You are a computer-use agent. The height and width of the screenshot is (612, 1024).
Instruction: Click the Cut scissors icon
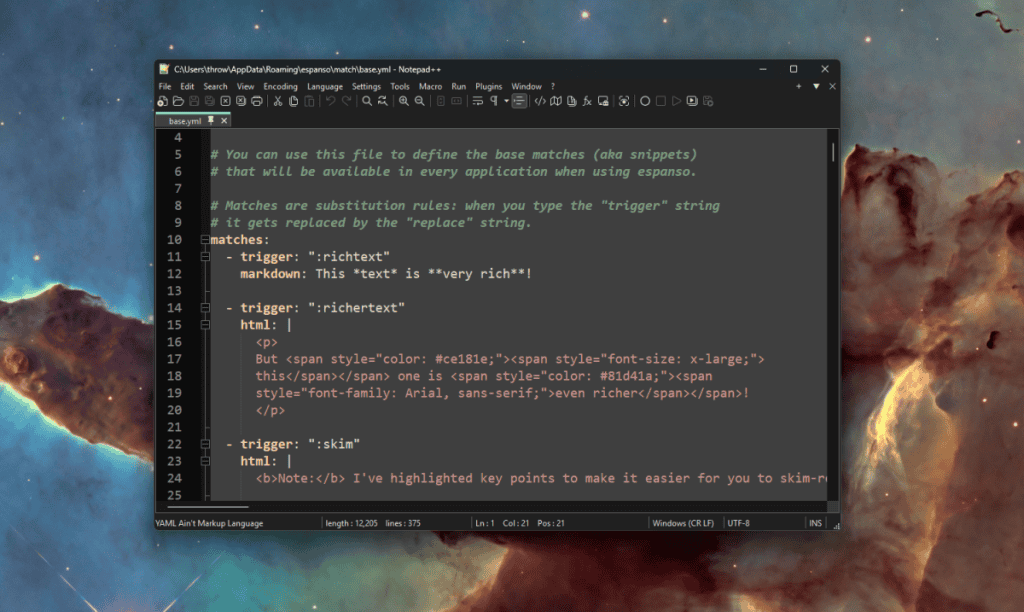(278, 101)
